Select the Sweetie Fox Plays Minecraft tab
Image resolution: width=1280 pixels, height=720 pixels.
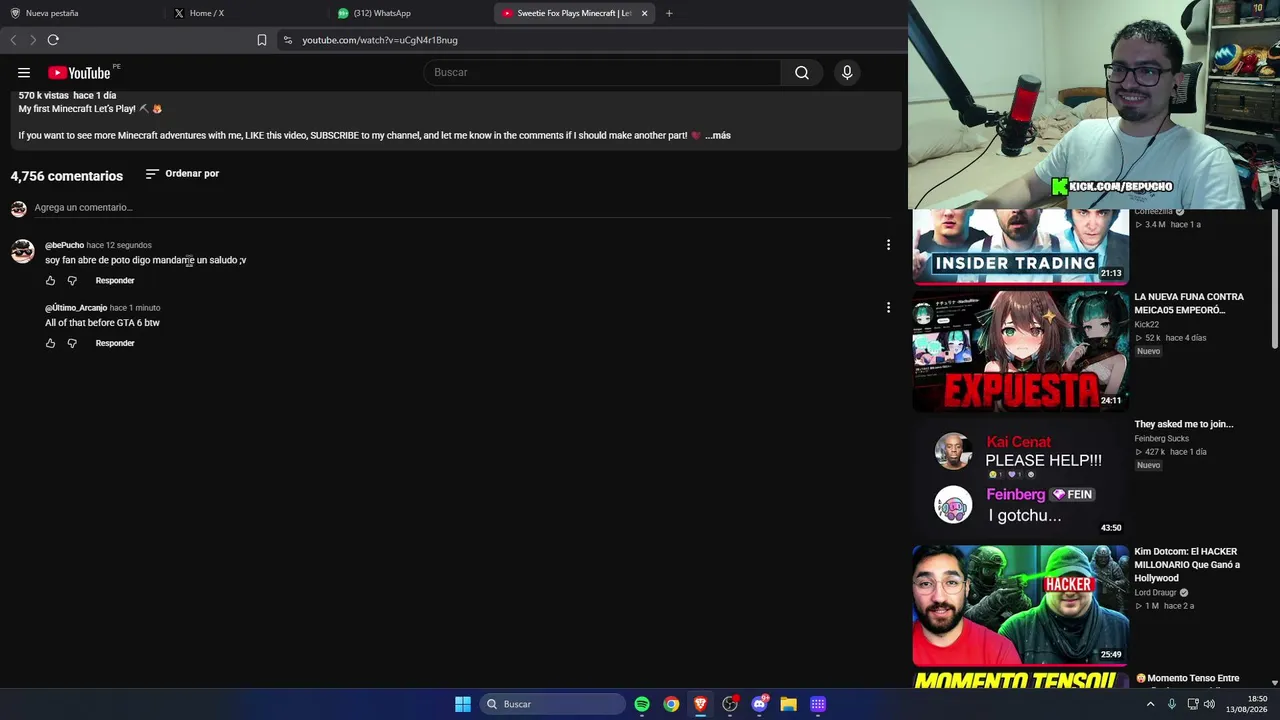[x=573, y=13]
